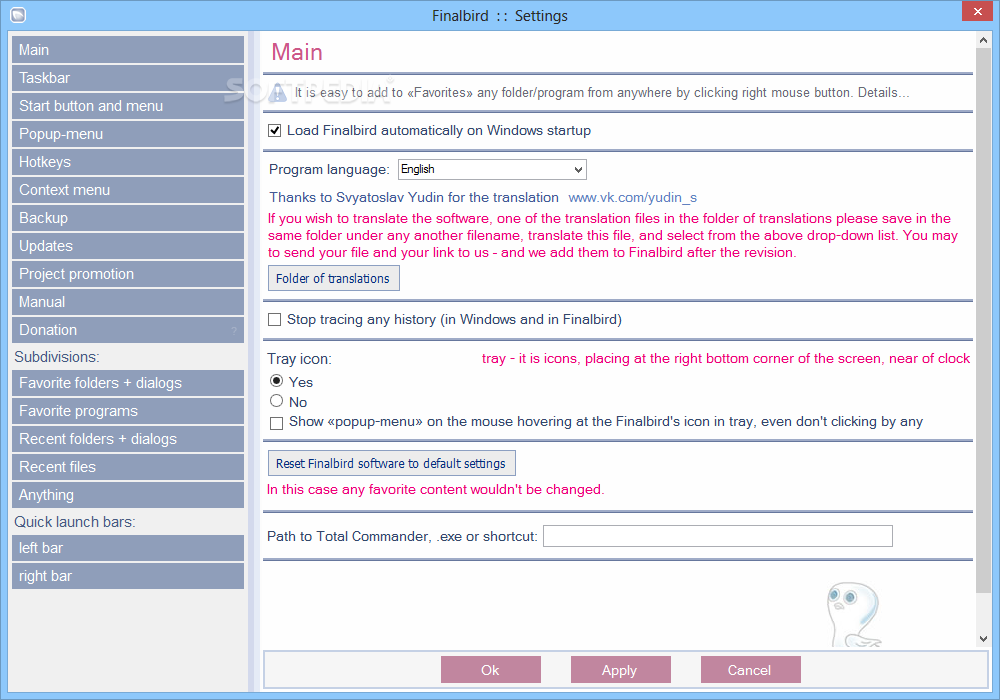Toggle Load Finalbird automatically on Windows startup
The image size is (1000, 700).
pyautogui.click(x=275, y=131)
